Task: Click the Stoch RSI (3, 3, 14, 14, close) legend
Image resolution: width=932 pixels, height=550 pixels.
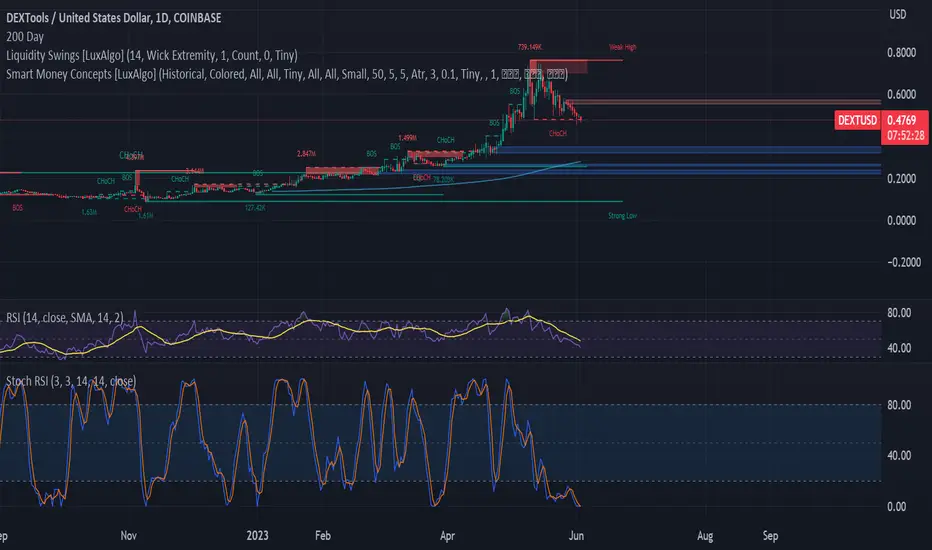Action: click(71, 381)
